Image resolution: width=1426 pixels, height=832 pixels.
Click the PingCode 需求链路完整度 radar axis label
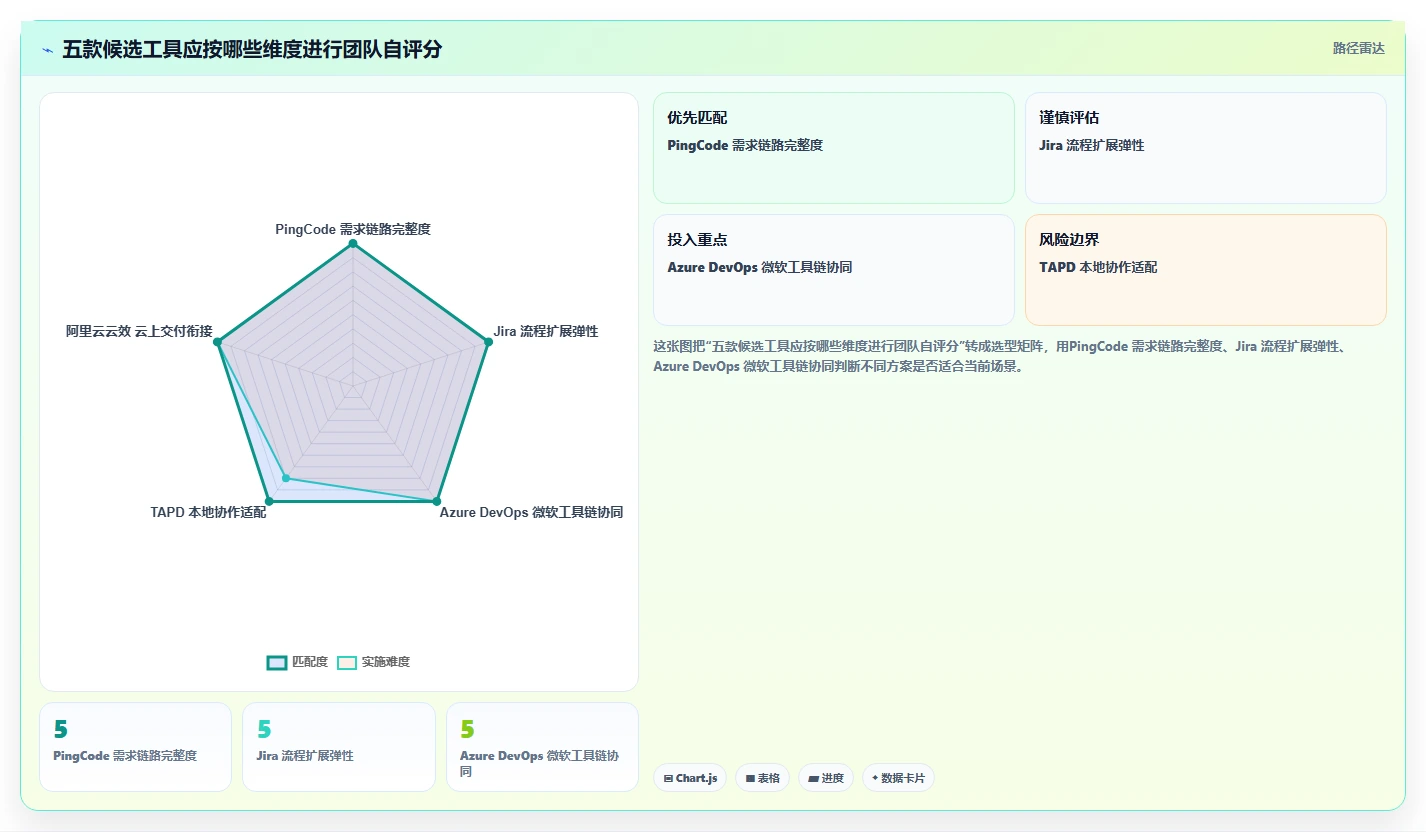pyautogui.click(x=353, y=229)
